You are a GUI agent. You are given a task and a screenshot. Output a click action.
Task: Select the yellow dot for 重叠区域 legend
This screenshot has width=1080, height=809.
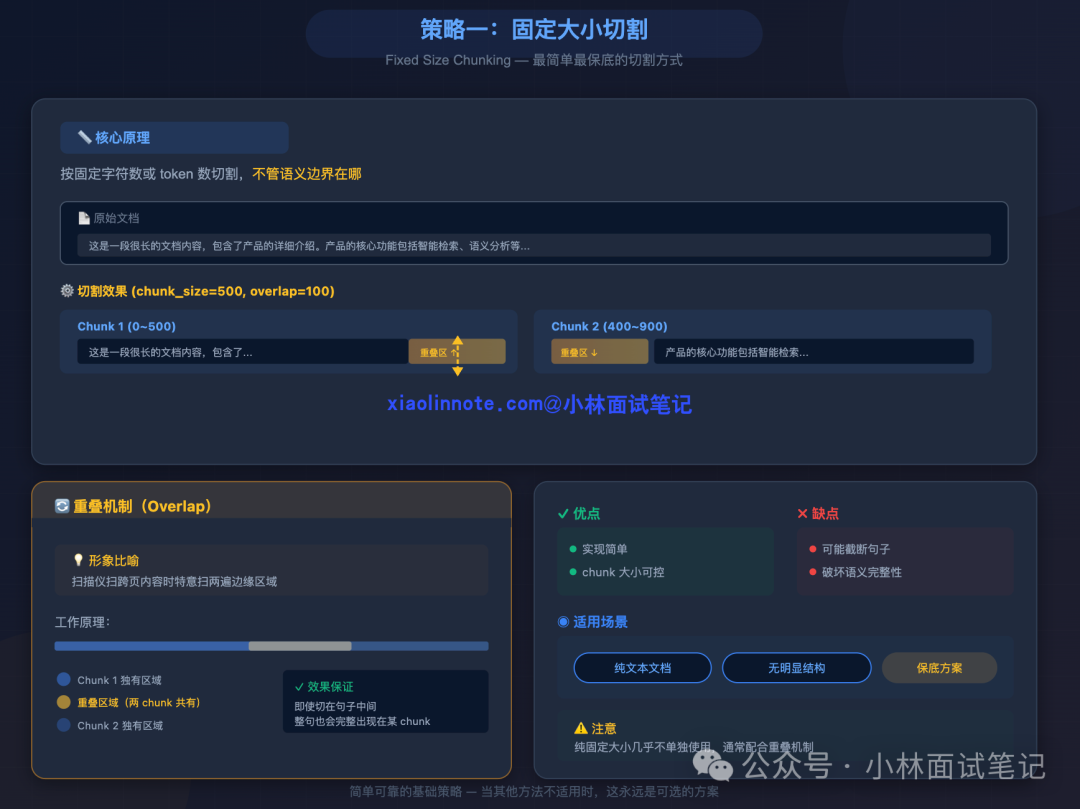66,702
